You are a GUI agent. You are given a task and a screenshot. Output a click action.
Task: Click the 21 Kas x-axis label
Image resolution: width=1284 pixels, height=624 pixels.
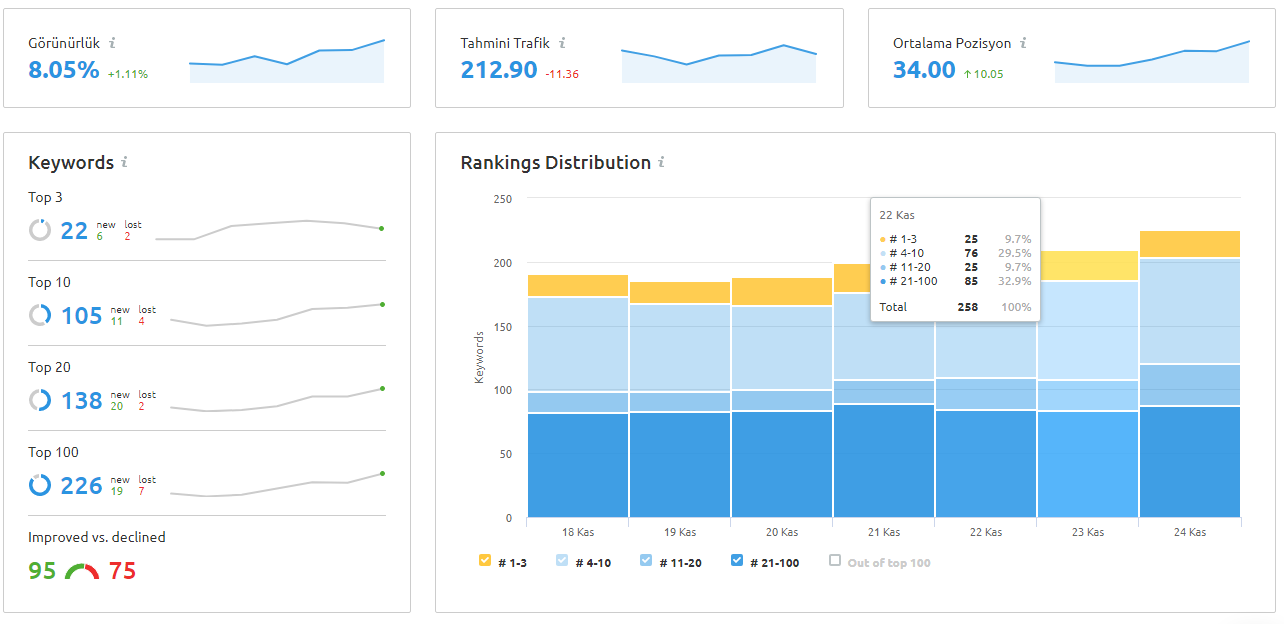pos(884,532)
